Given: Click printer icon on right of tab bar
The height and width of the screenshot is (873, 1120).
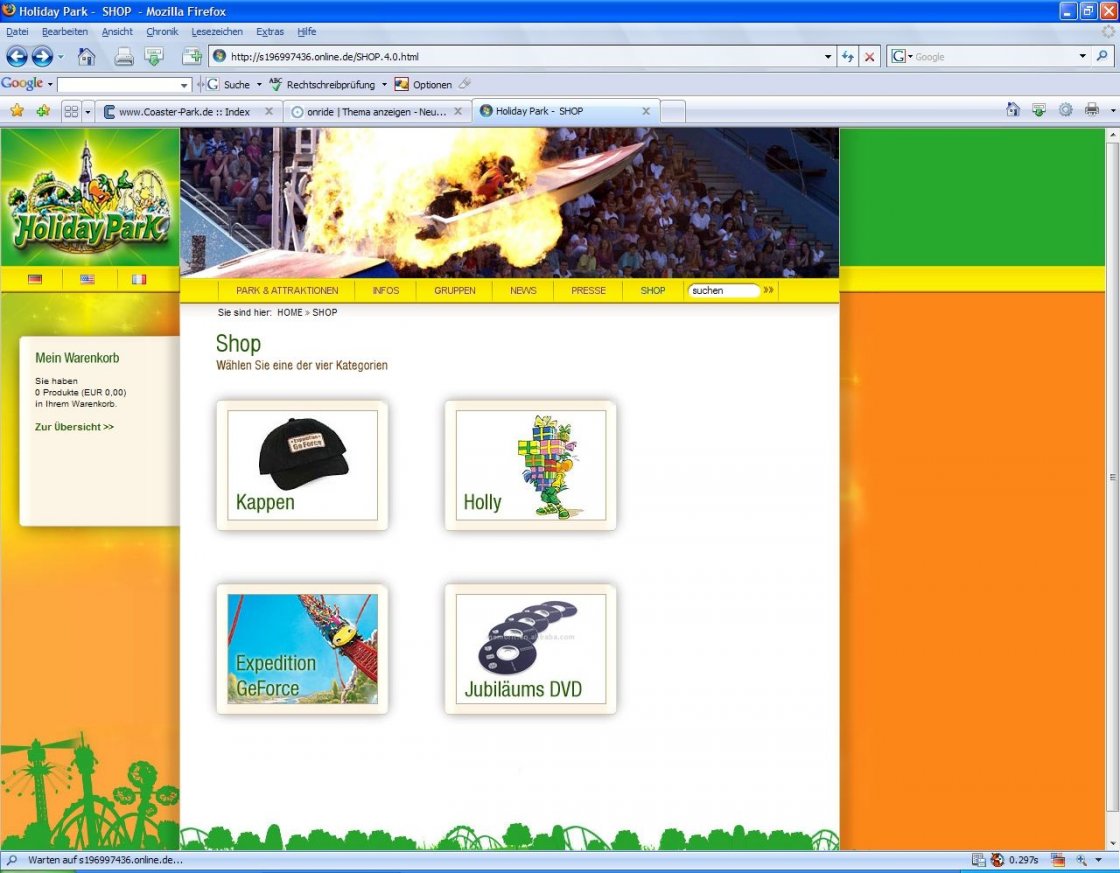Looking at the screenshot, I should tap(1091, 109).
